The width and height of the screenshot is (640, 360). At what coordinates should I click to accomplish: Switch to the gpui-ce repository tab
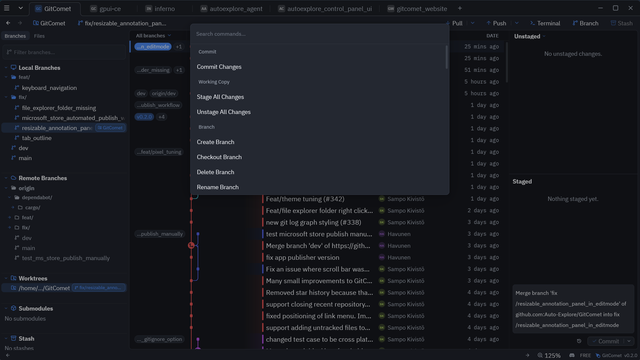(106, 9)
